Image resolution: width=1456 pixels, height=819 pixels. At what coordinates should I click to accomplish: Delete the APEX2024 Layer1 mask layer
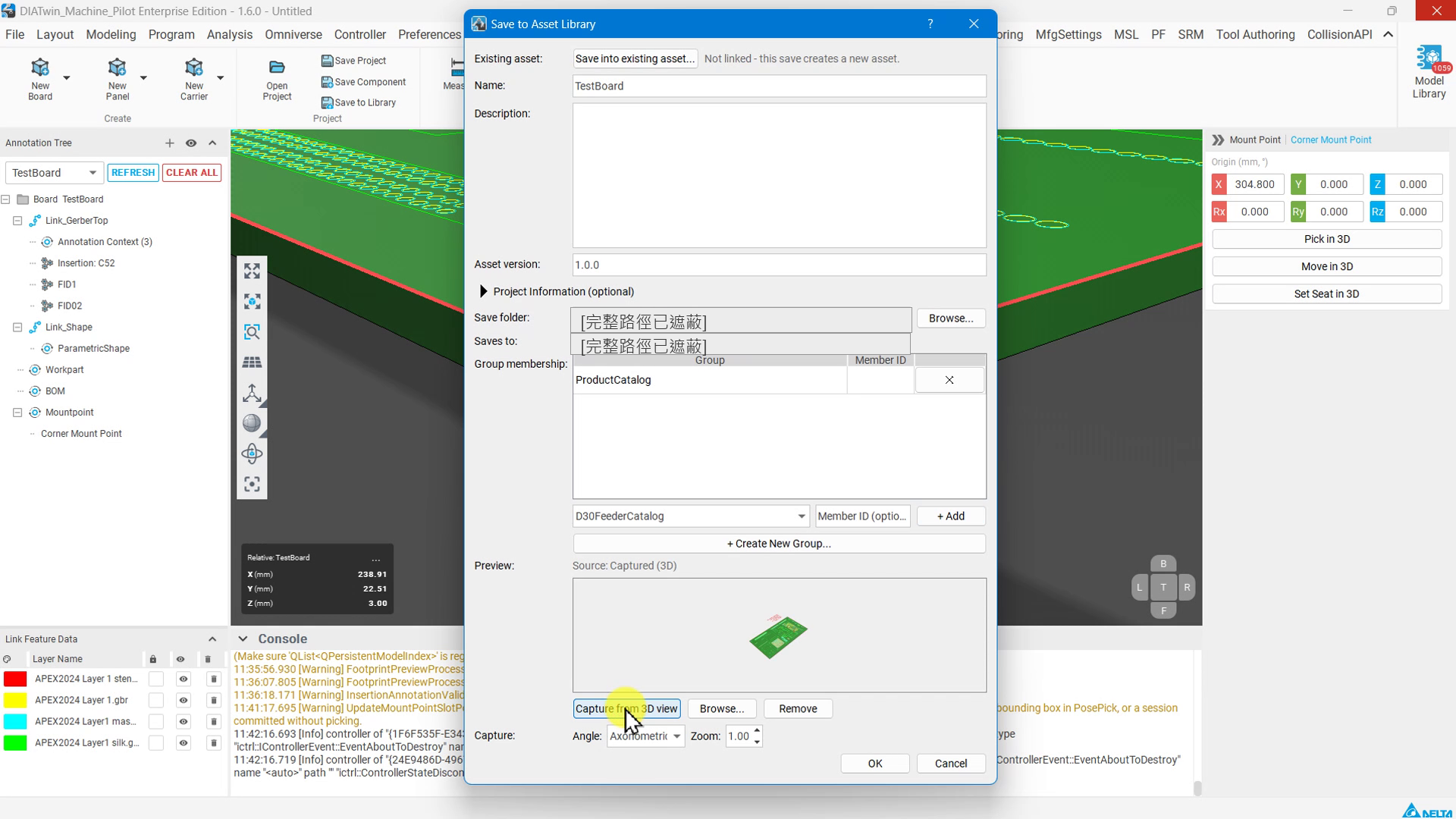coord(213,721)
